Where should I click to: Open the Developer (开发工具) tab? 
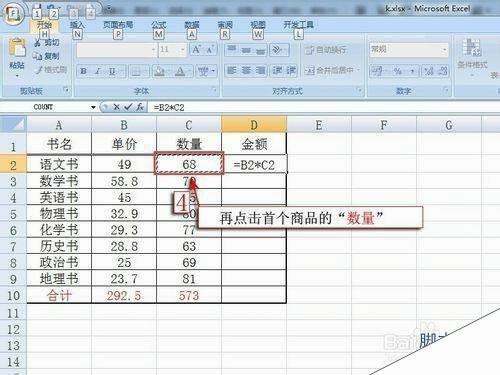pos(299,25)
